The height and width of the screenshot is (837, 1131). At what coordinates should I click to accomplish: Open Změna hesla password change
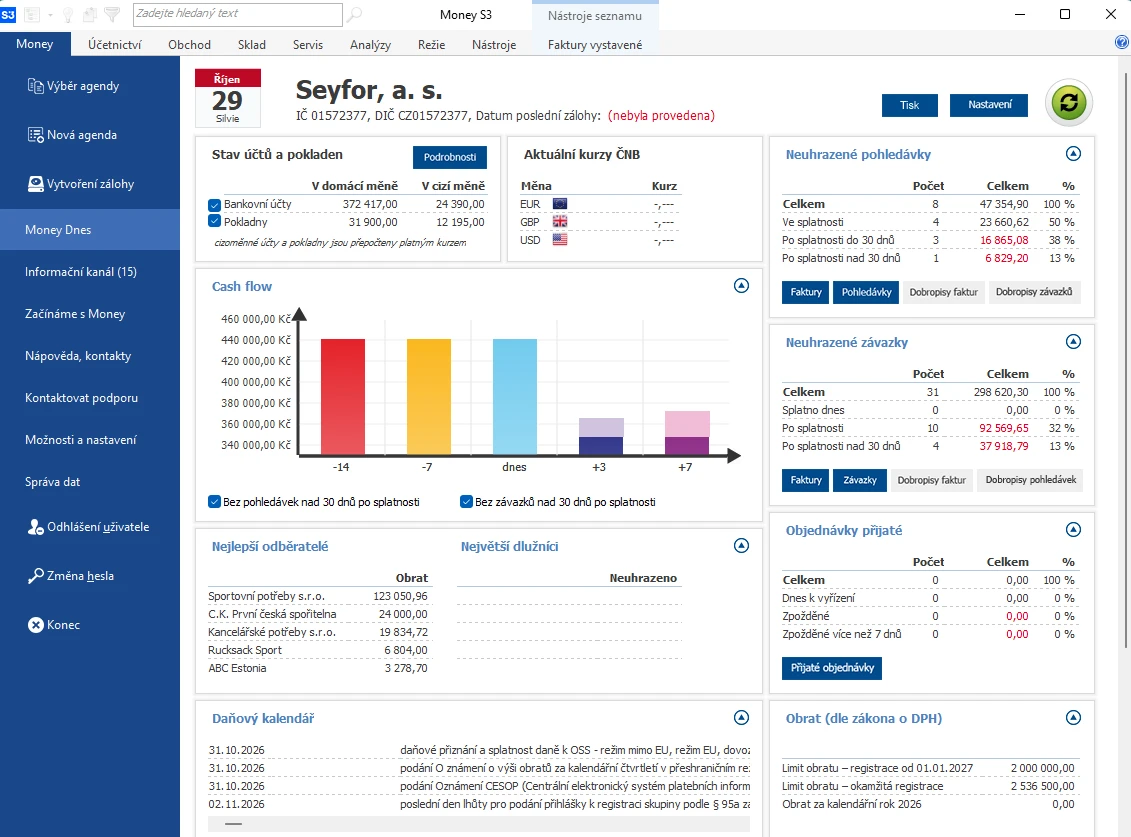click(x=71, y=576)
